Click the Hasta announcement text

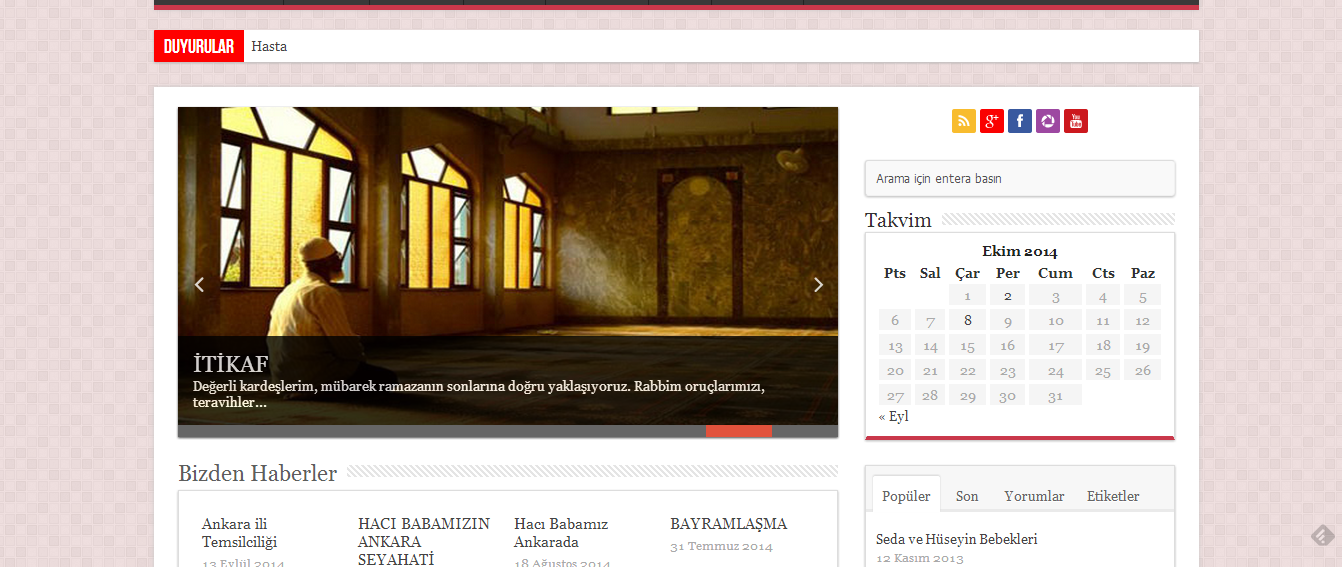click(269, 46)
